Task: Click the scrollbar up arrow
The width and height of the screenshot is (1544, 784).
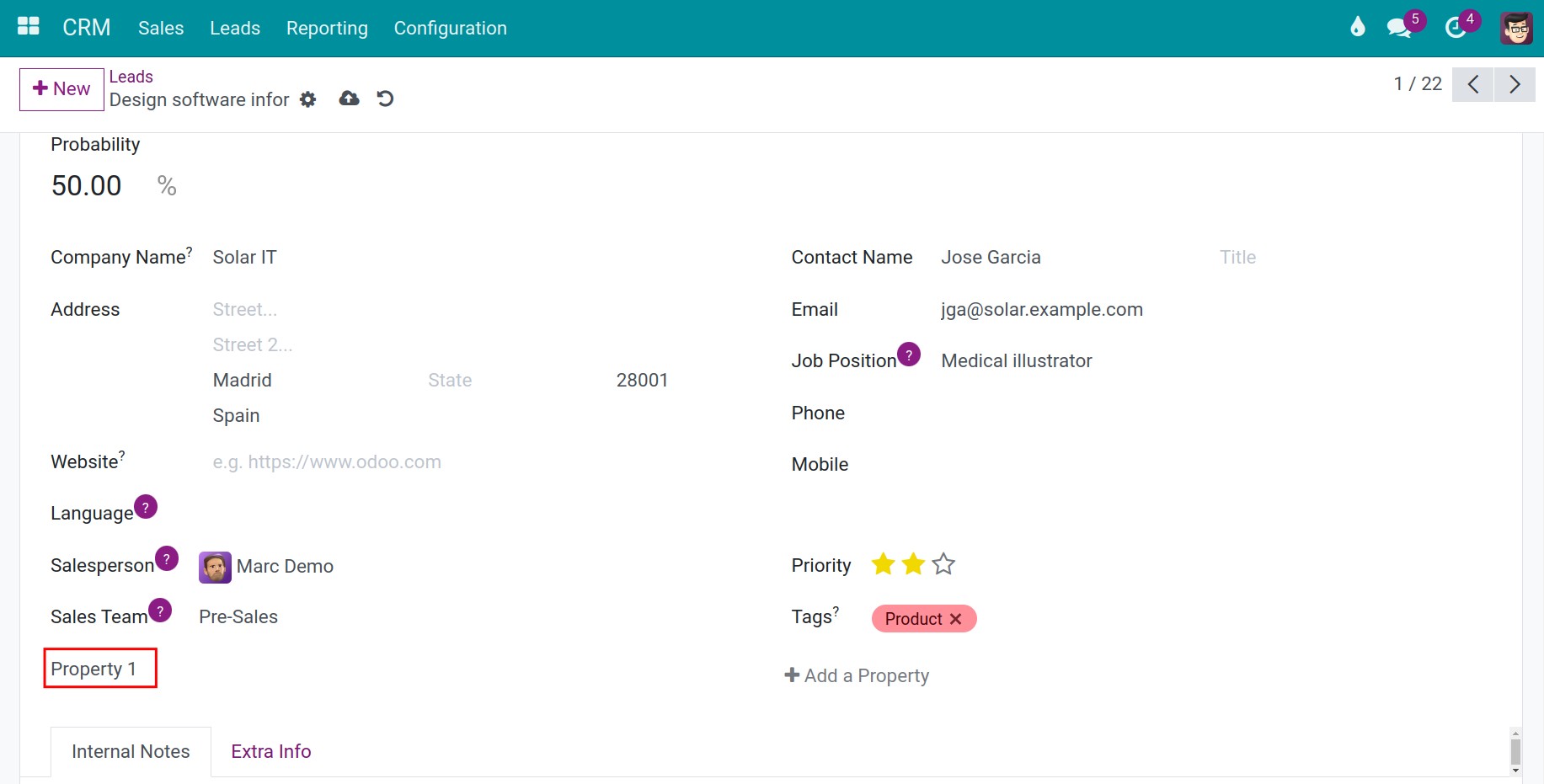Action: [1515, 733]
